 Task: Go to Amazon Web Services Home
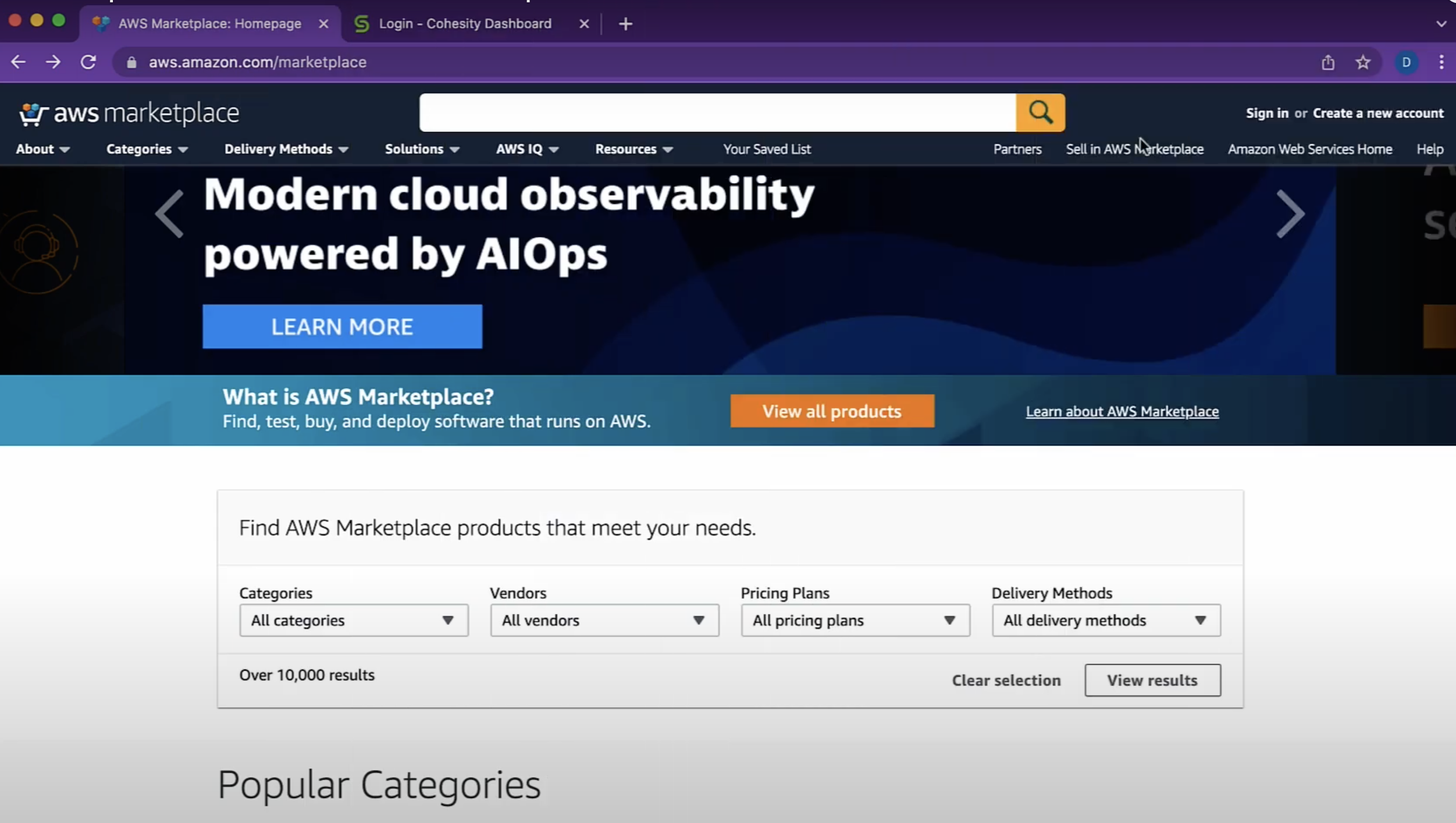pyautogui.click(x=1309, y=149)
